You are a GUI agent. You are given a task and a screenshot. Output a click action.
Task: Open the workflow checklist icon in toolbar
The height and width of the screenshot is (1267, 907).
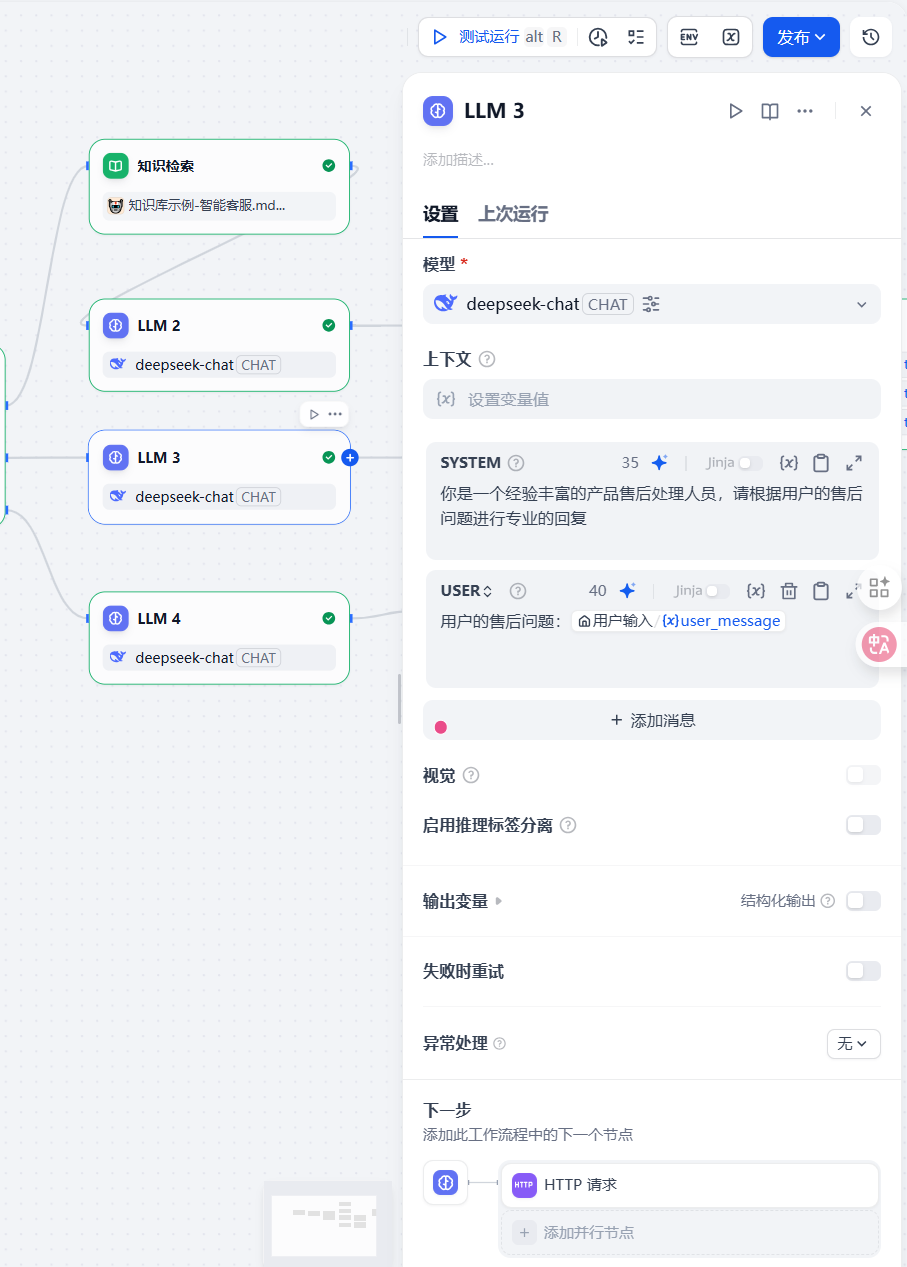coord(635,37)
